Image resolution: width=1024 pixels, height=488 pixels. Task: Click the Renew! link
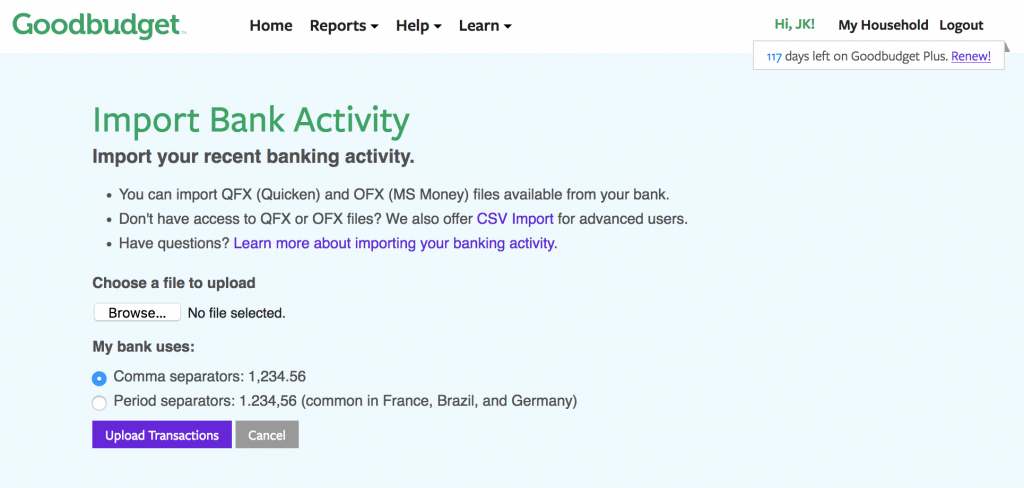click(x=971, y=56)
